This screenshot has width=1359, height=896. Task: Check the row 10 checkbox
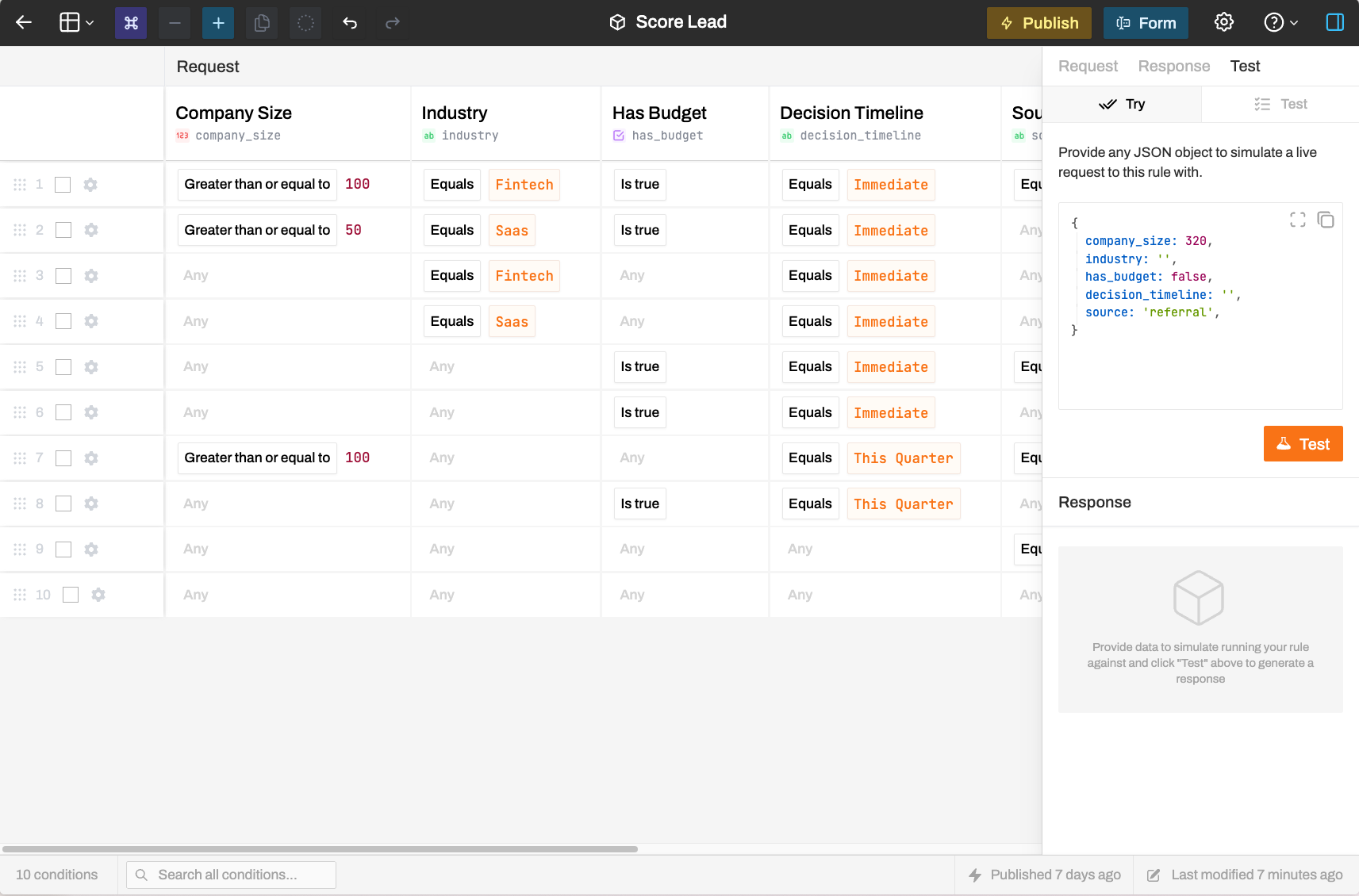coord(71,595)
